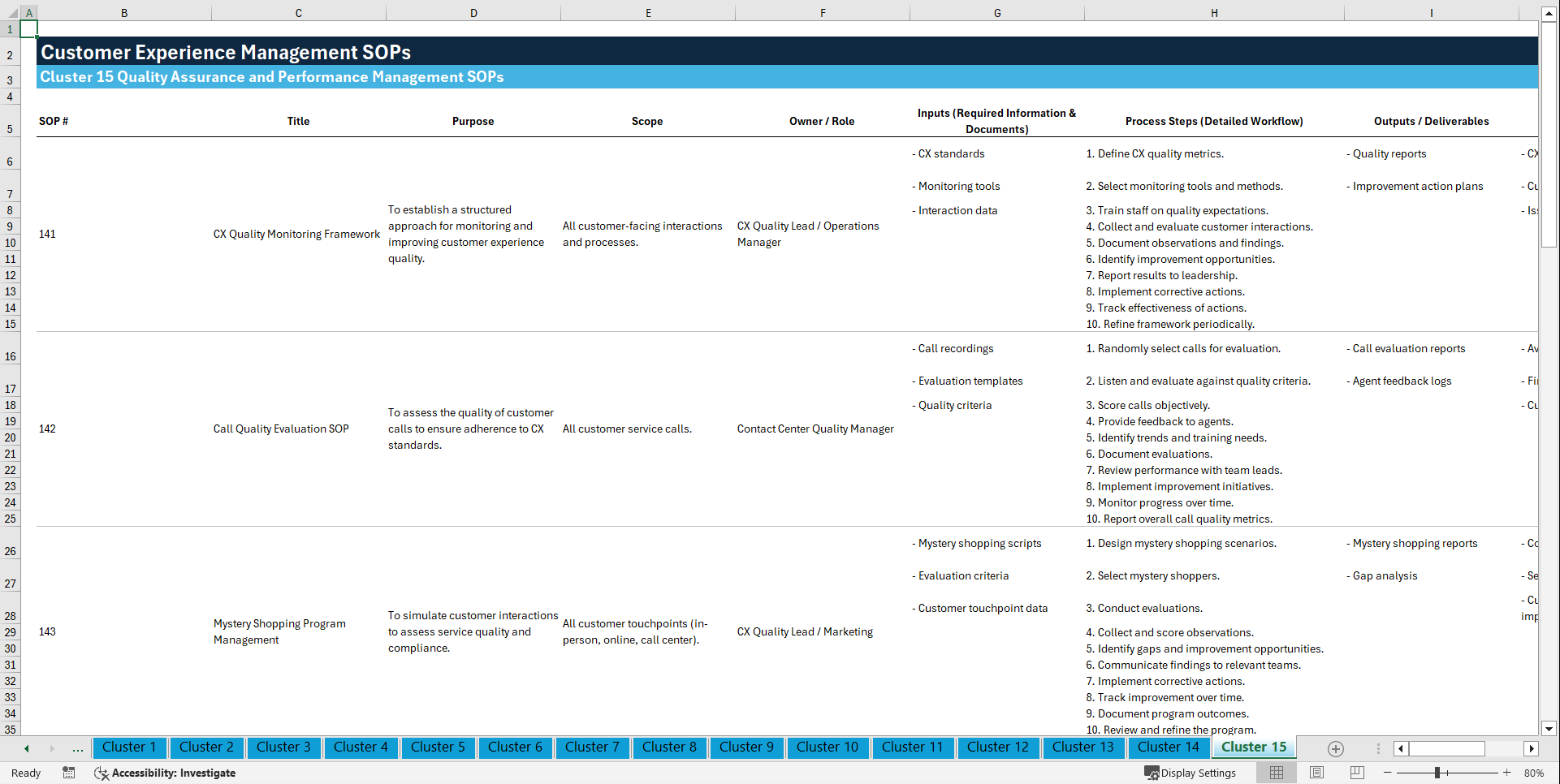Switch to Normal view in the status bar

click(1276, 773)
